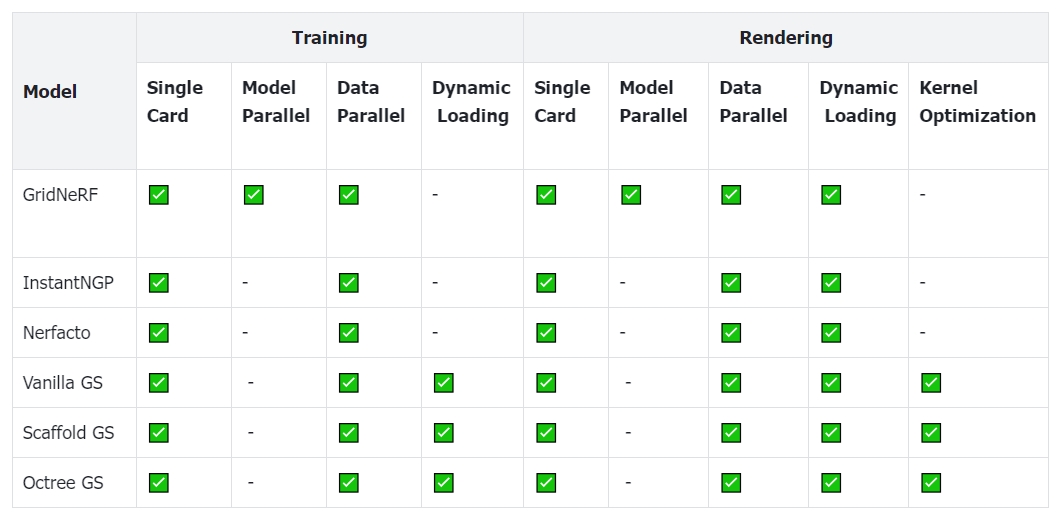Image resolution: width=1063 pixels, height=527 pixels.
Task: Click InstantNGP's Training Single Card checkmark
Action: click(x=159, y=283)
